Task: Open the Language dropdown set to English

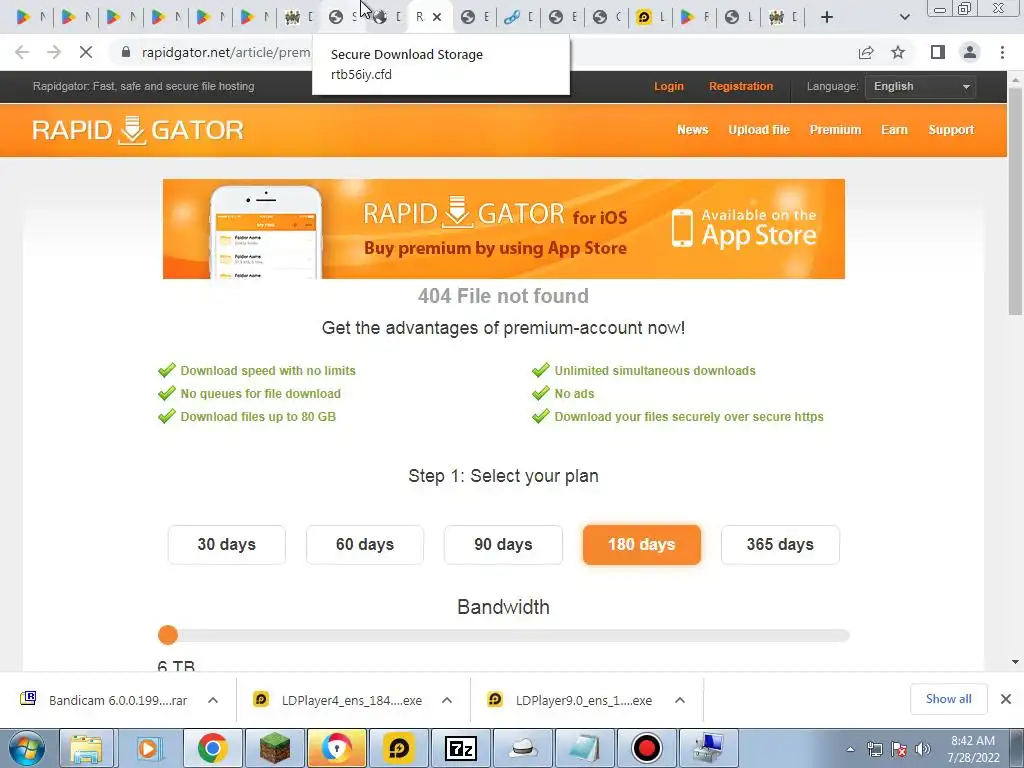Action: pyautogui.click(x=920, y=86)
